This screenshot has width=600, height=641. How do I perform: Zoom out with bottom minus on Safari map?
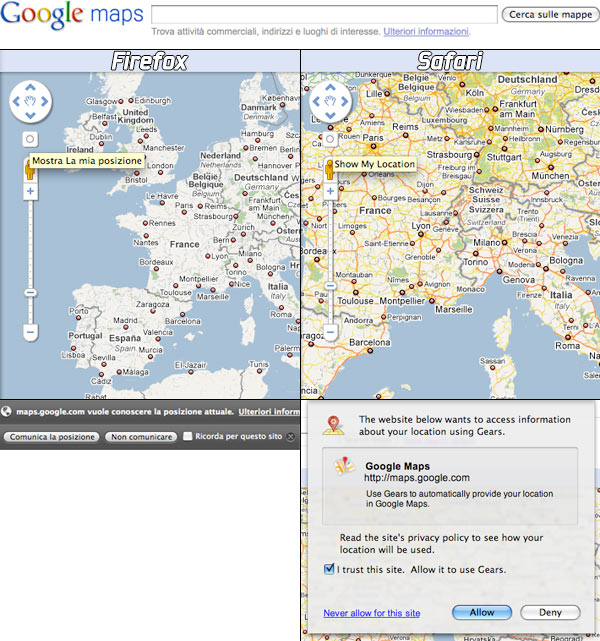tap(331, 331)
